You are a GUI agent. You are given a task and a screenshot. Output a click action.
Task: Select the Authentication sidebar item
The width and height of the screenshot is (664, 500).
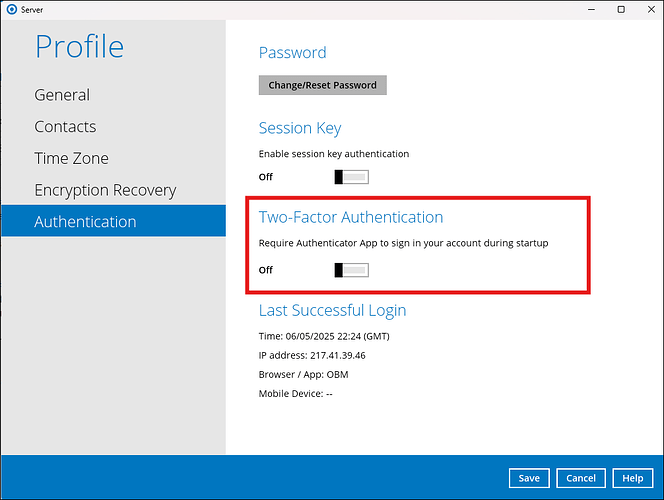(85, 222)
